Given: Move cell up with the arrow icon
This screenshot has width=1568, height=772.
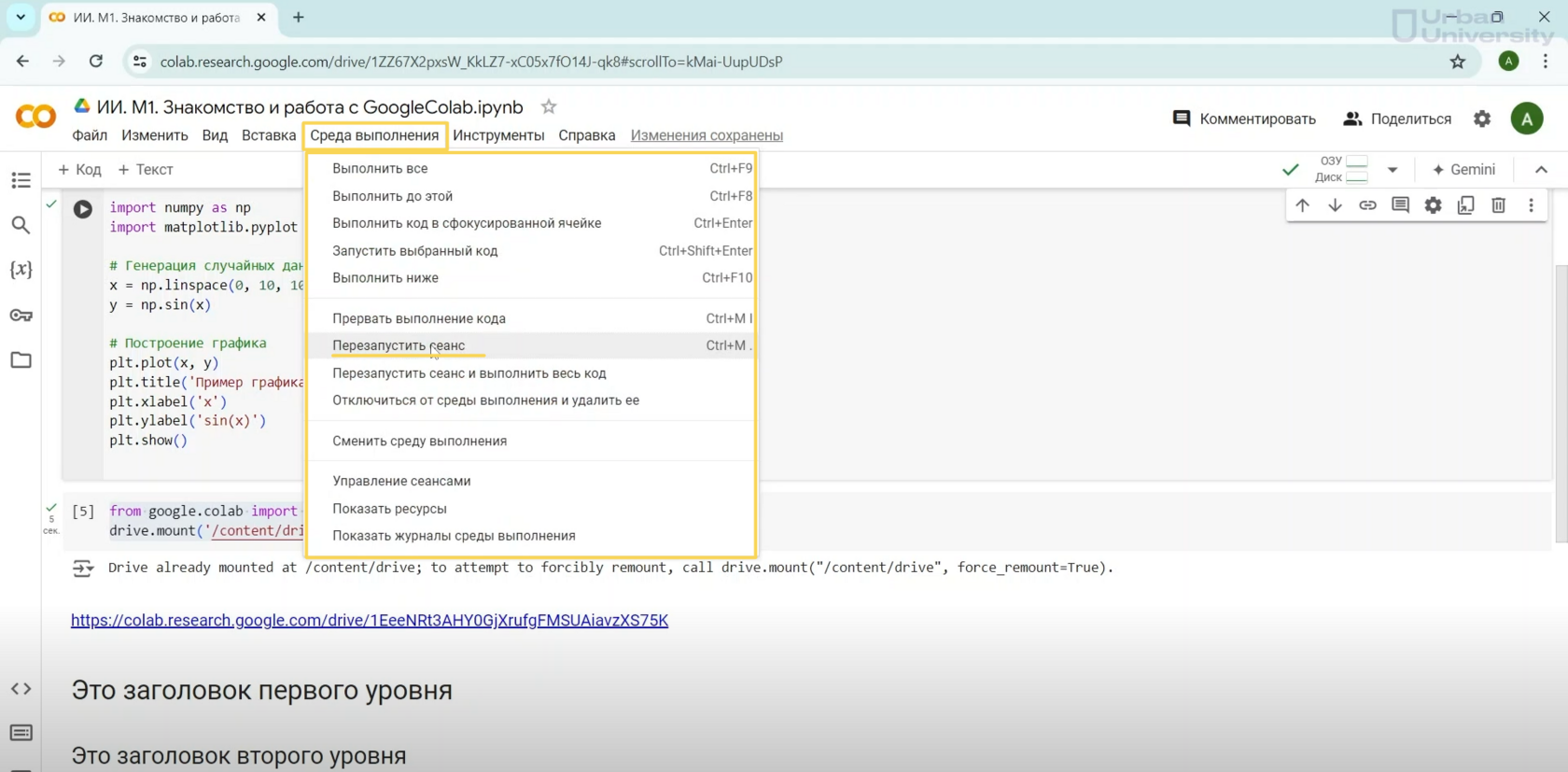Looking at the screenshot, I should coord(1302,205).
